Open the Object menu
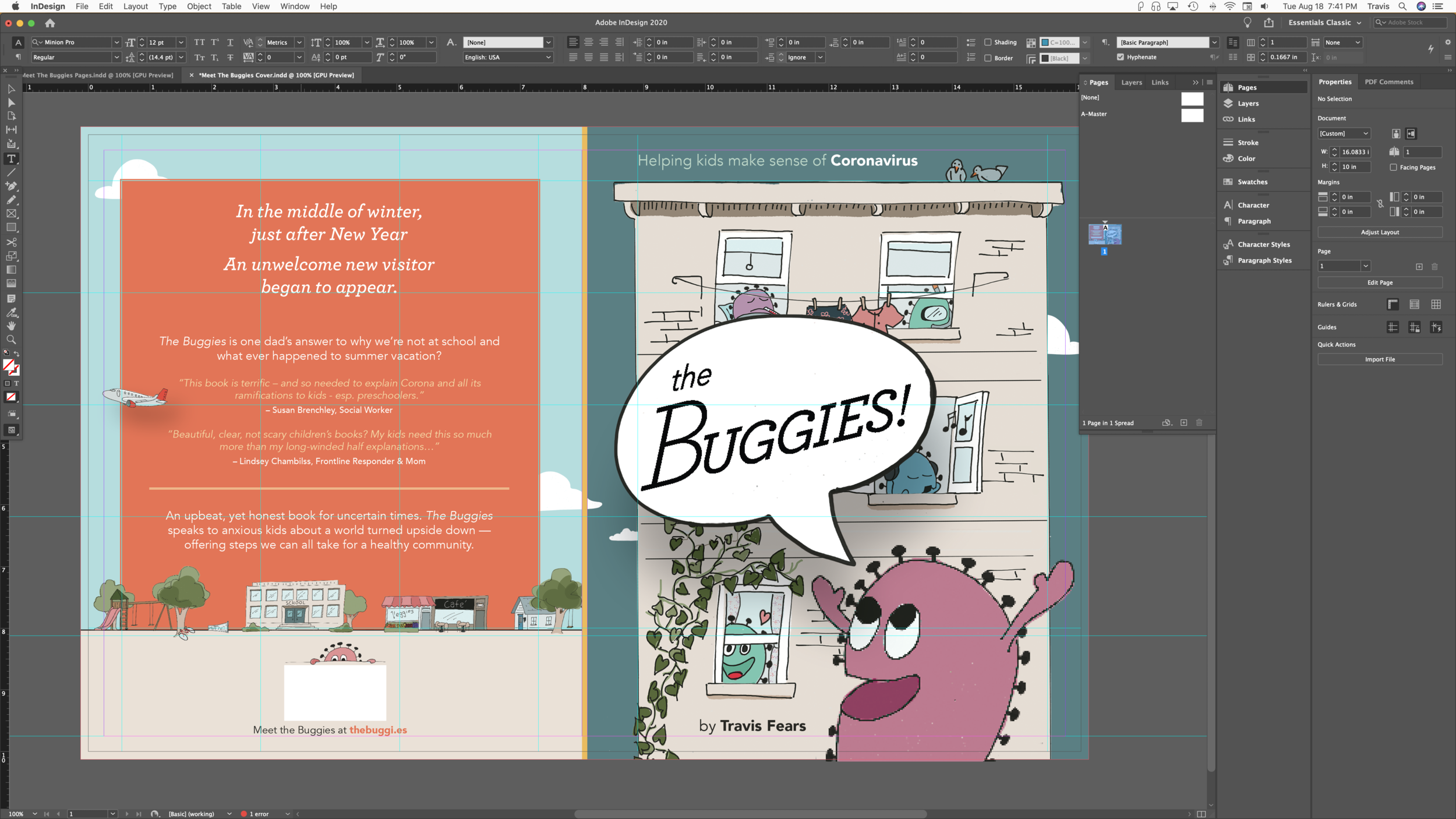1456x819 pixels. (x=199, y=6)
